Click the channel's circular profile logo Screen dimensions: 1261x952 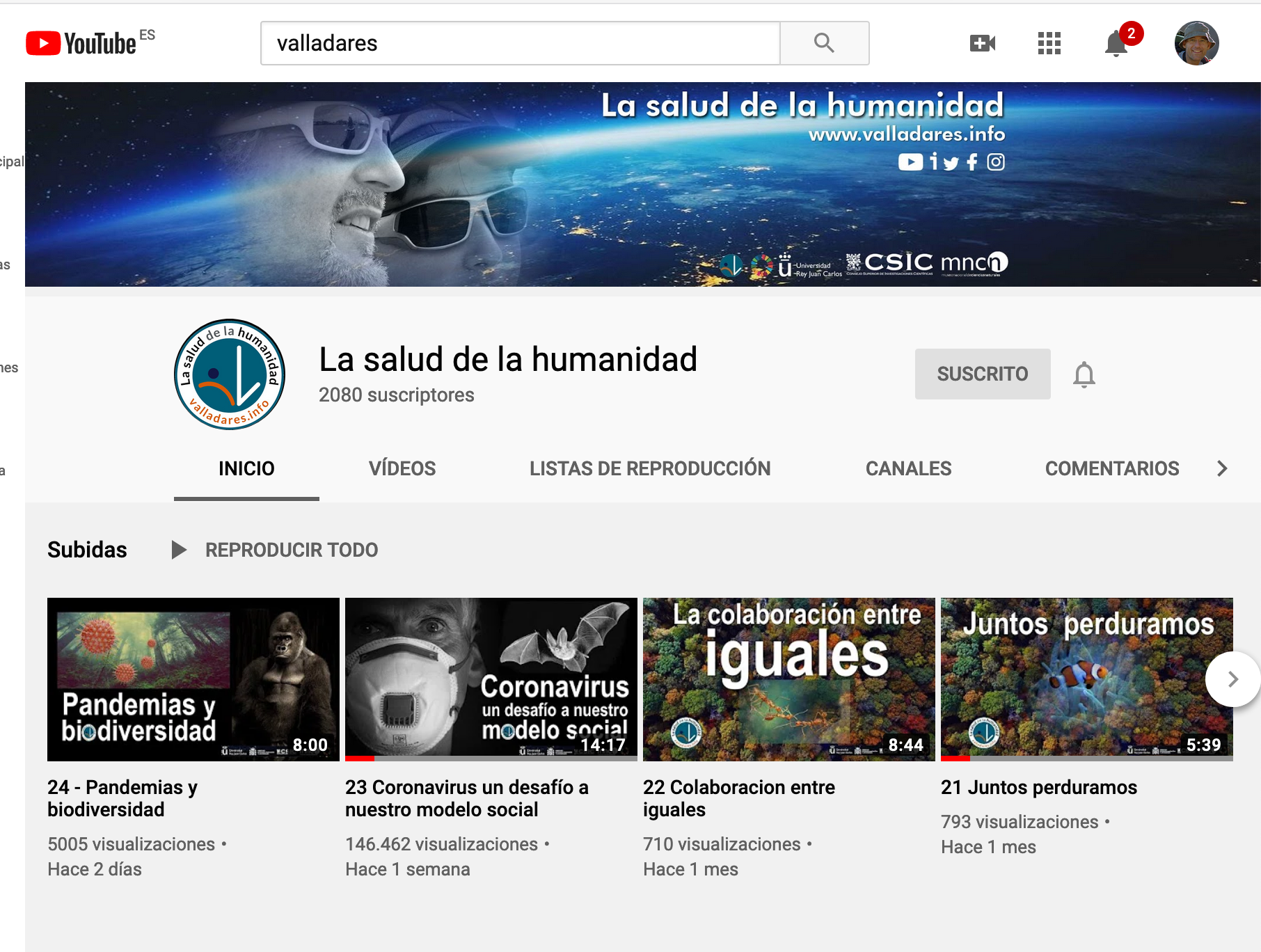(230, 374)
